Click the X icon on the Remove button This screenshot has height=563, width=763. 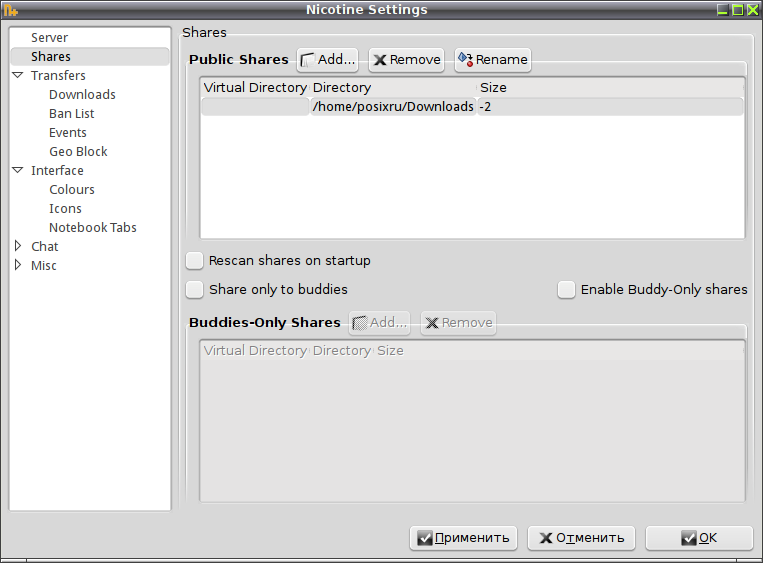(380, 60)
